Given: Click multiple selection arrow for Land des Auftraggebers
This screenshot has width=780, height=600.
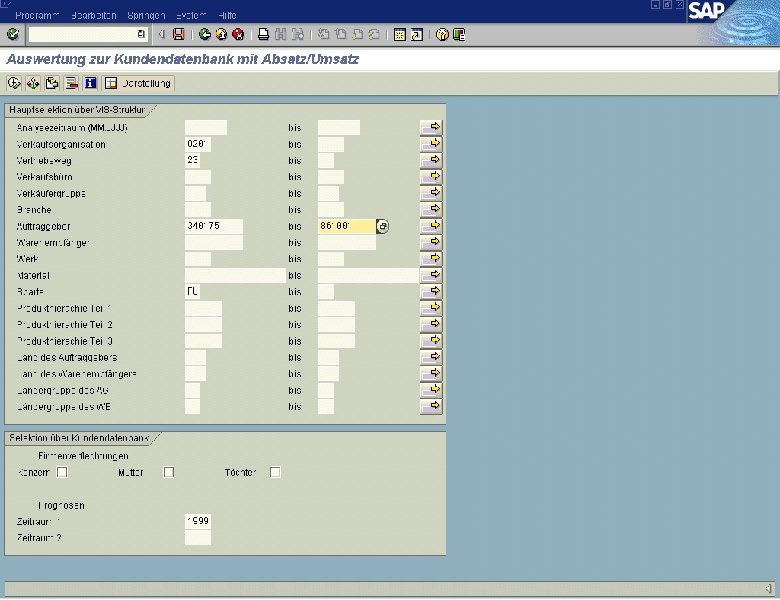Looking at the screenshot, I should [x=431, y=357].
